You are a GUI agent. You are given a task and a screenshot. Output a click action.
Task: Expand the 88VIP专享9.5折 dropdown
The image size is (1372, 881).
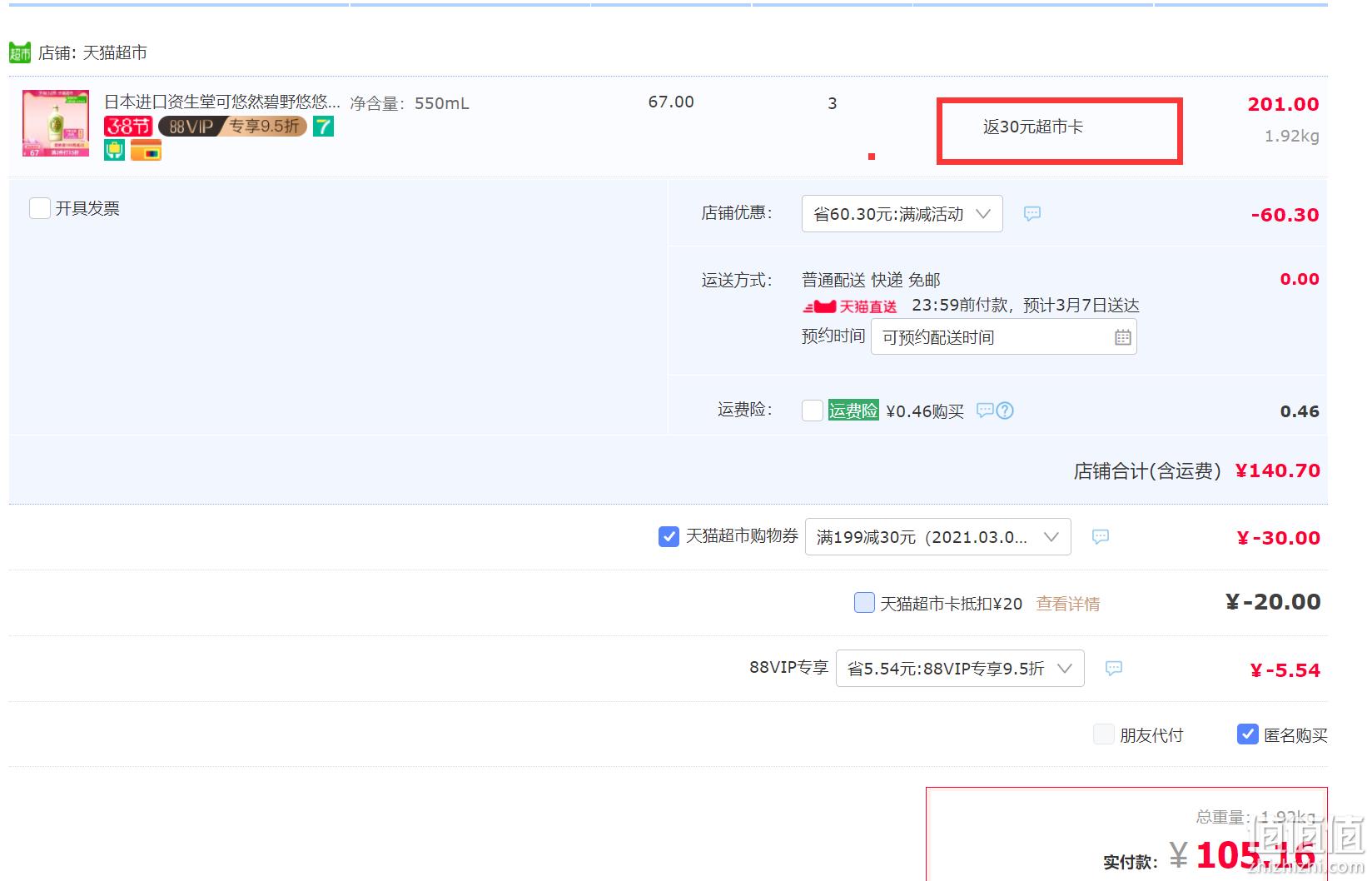960,669
